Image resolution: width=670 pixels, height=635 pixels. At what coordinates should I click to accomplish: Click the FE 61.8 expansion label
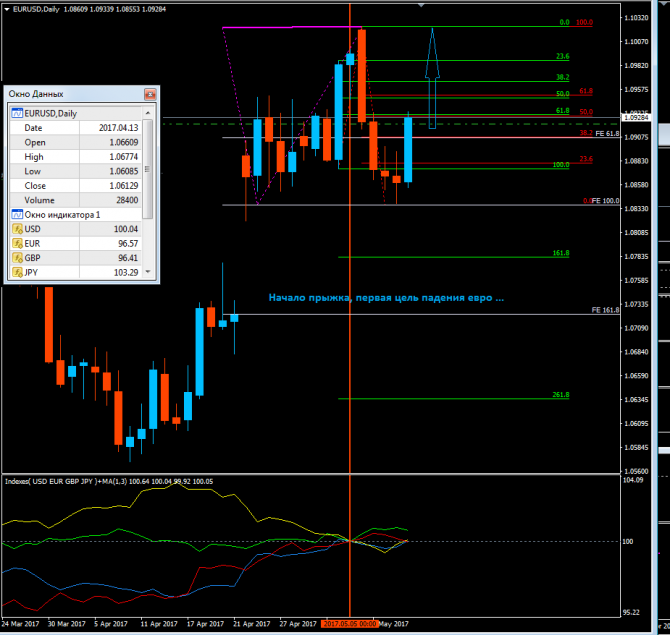[x=607, y=134]
